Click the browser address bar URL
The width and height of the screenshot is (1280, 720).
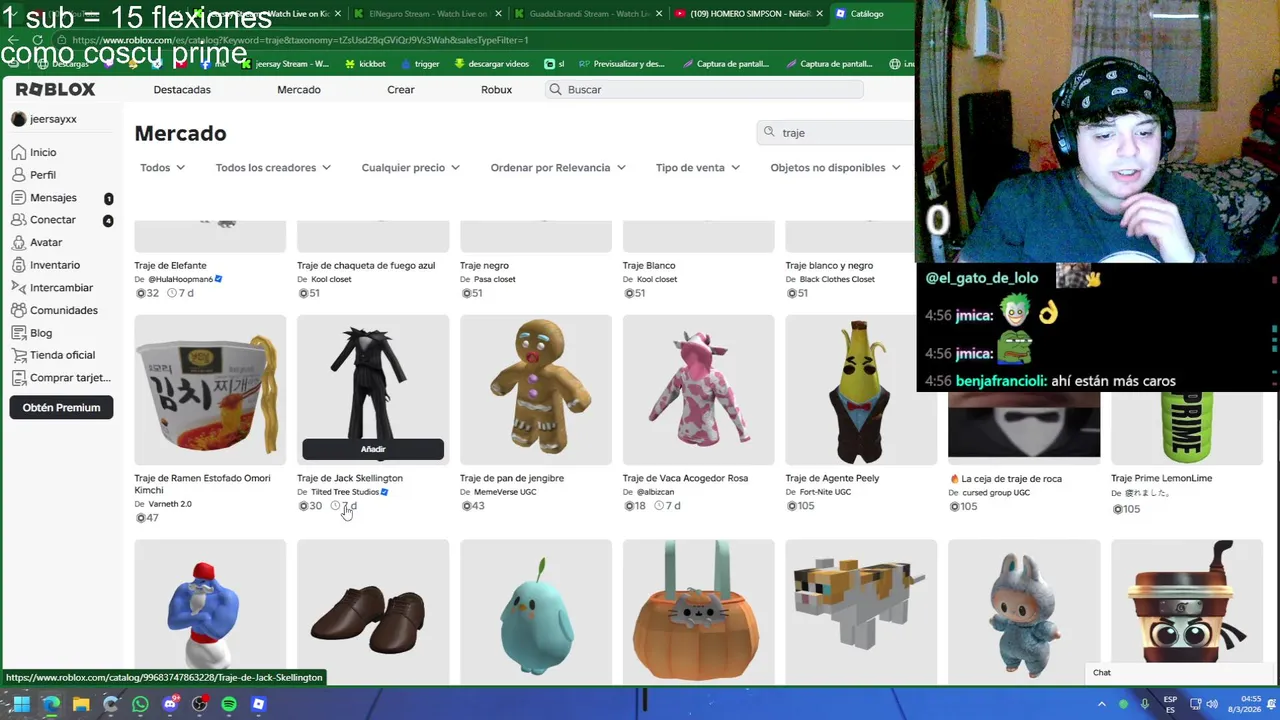[300, 40]
